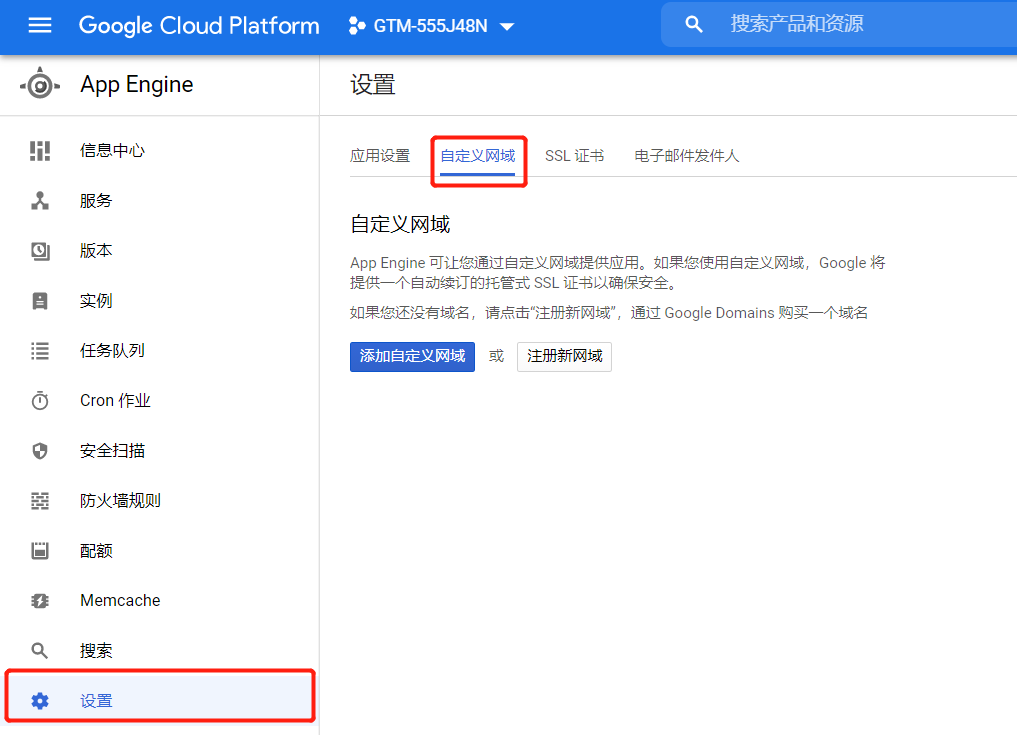The height and width of the screenshot is (735, 1017).
Task: Expand the GTM-555J48N project dropdown arrow
Action: coord(507,27)
